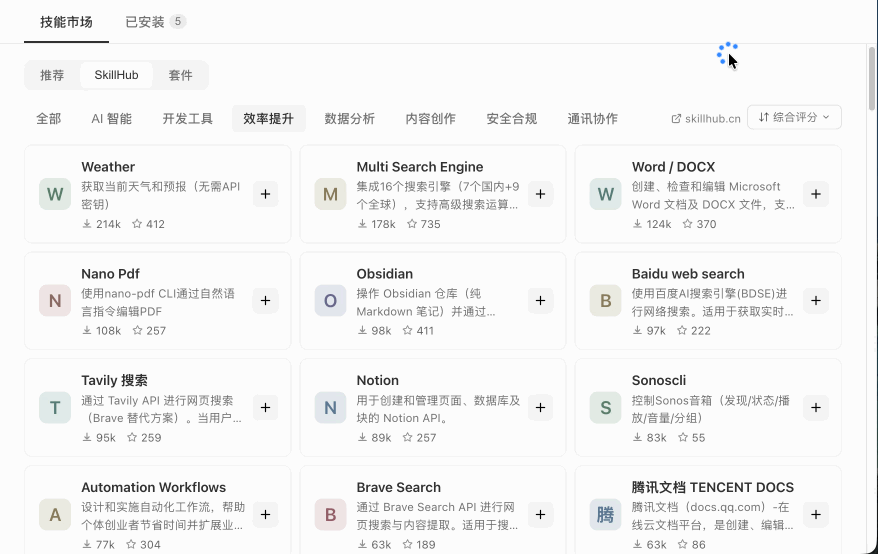878x554 pixels.
Task: Open the Weather skill title
Action: [108, 167]
